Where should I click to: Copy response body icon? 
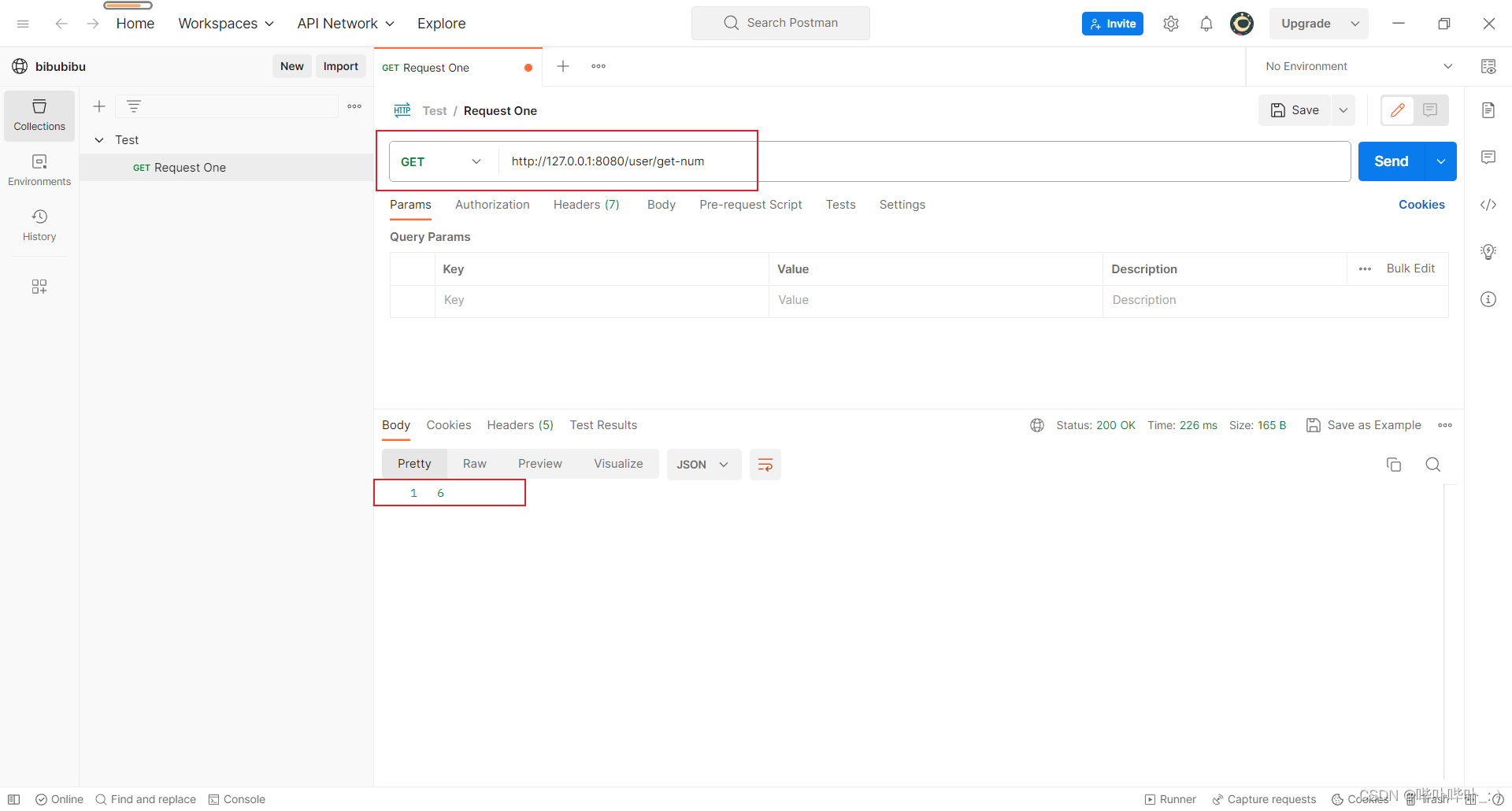[1394, 465]
